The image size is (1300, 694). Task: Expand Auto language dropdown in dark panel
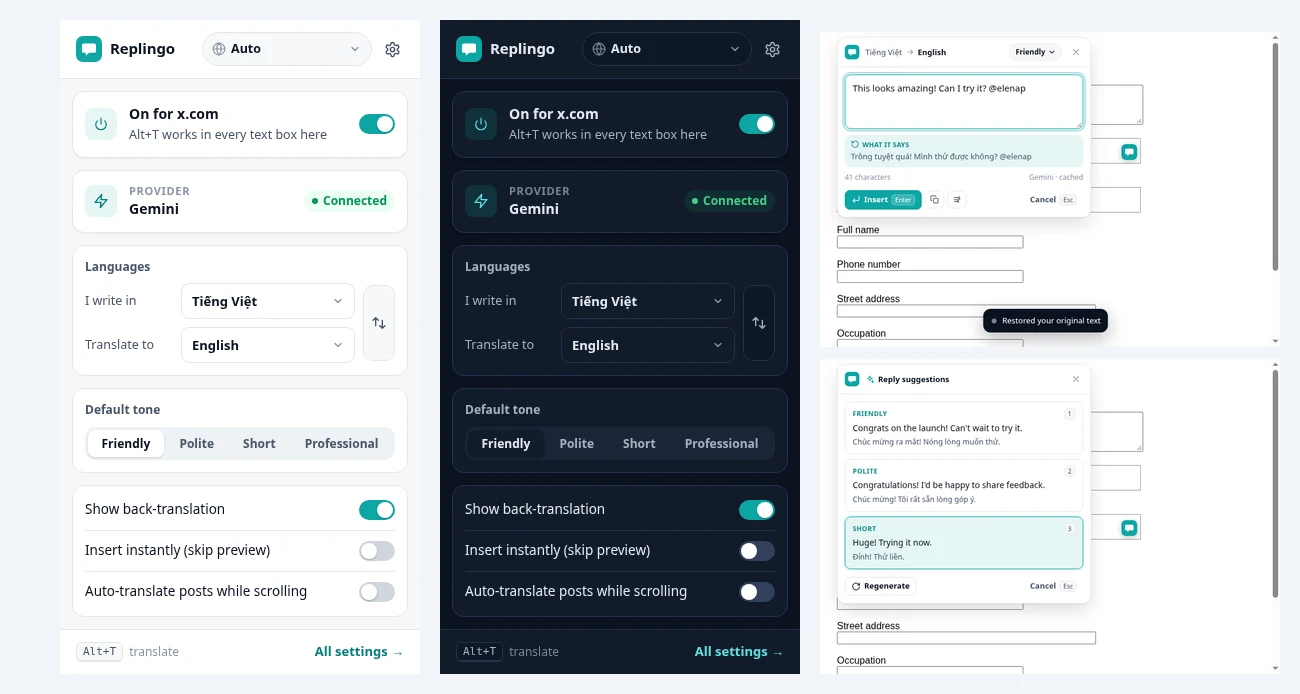pos(667,49)
